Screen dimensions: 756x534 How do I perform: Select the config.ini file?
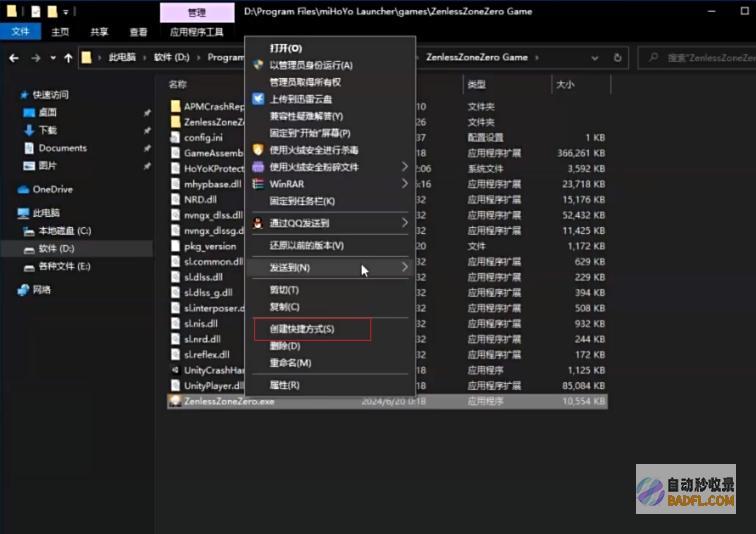coord(203,138)
